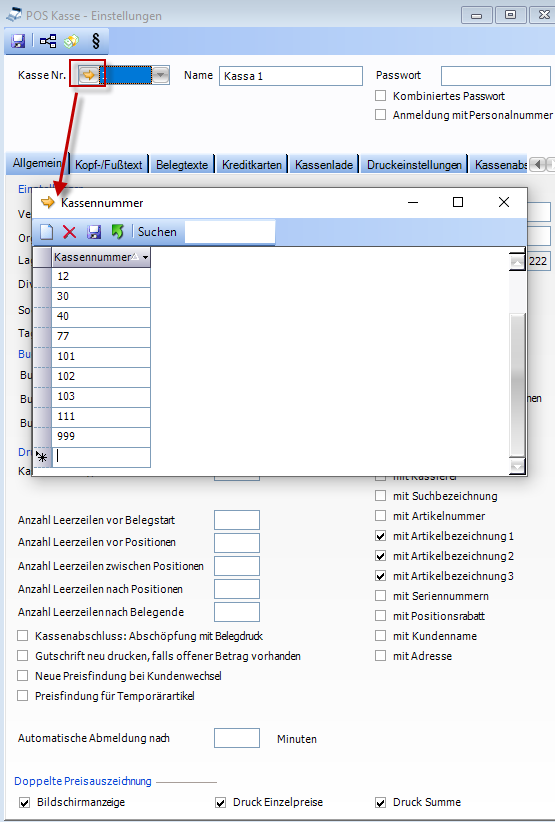The height and width of the screenshot is (822, 555).
Task: Click the green refresh arrow icon
Action: tap(117, 231)
